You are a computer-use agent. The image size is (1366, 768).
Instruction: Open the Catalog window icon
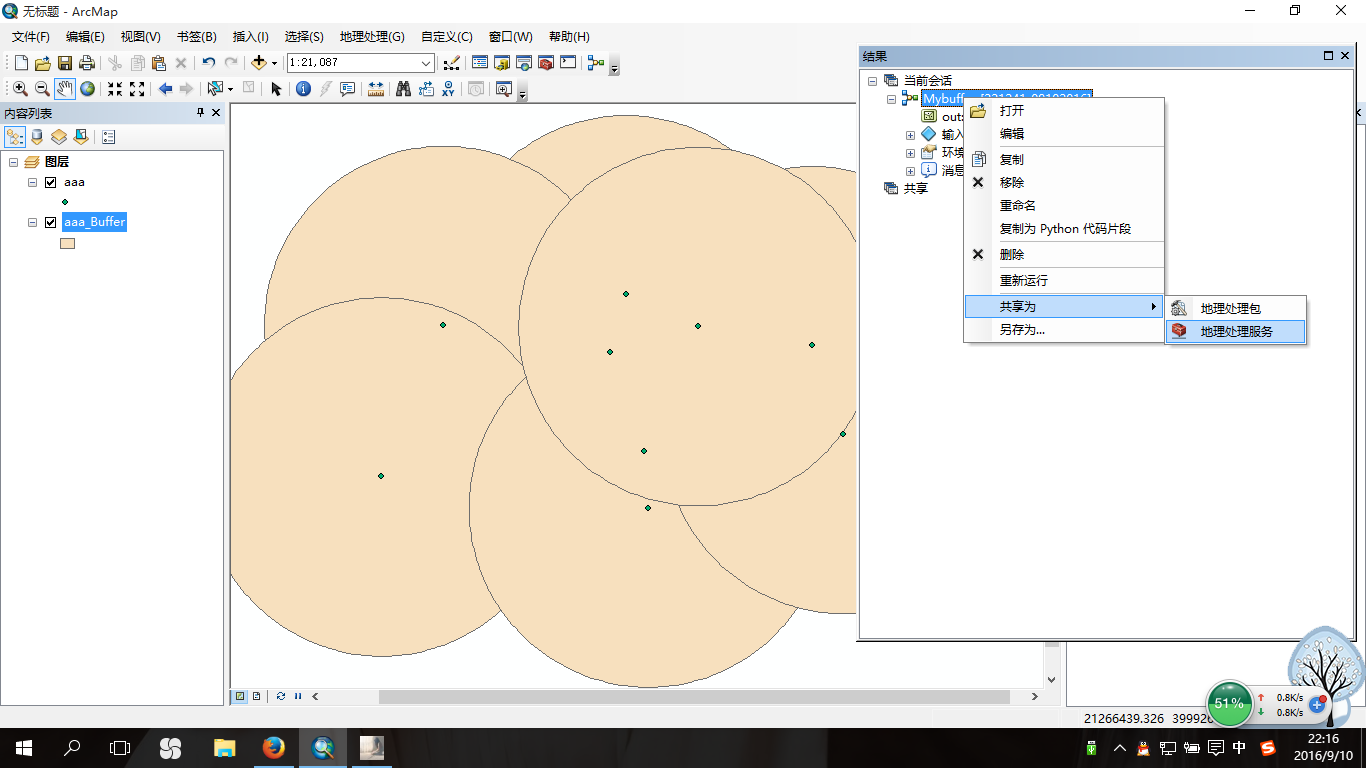[502, 62]
